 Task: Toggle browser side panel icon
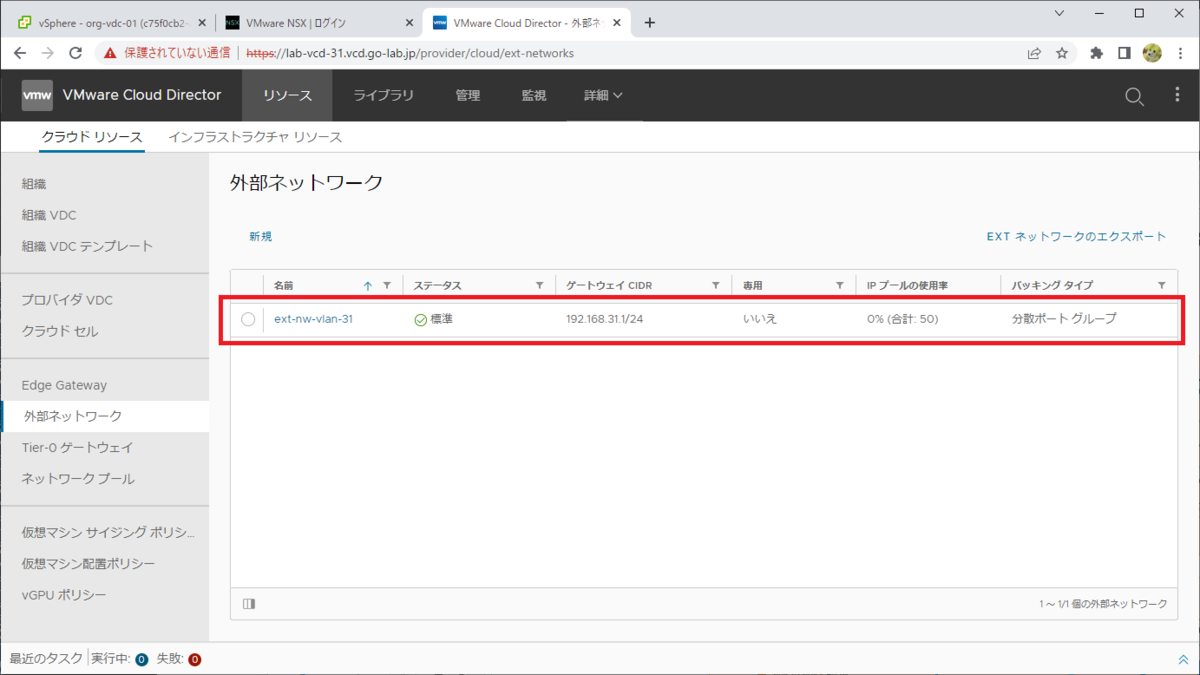[1124, 53]
